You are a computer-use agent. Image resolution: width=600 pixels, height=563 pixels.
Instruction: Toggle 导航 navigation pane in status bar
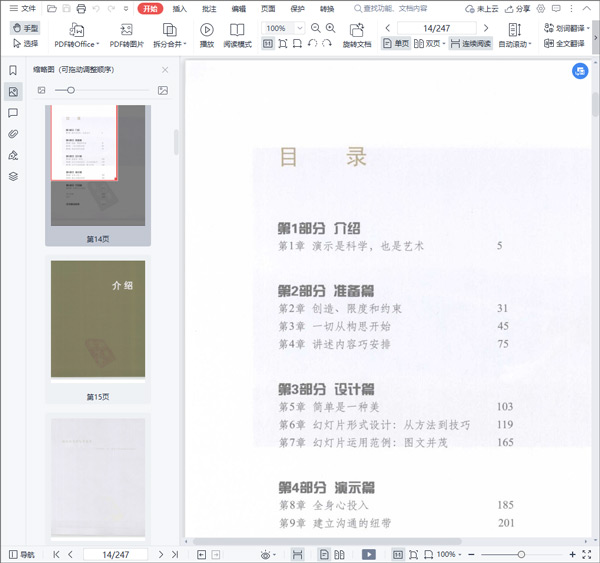[x=21, y=555]
